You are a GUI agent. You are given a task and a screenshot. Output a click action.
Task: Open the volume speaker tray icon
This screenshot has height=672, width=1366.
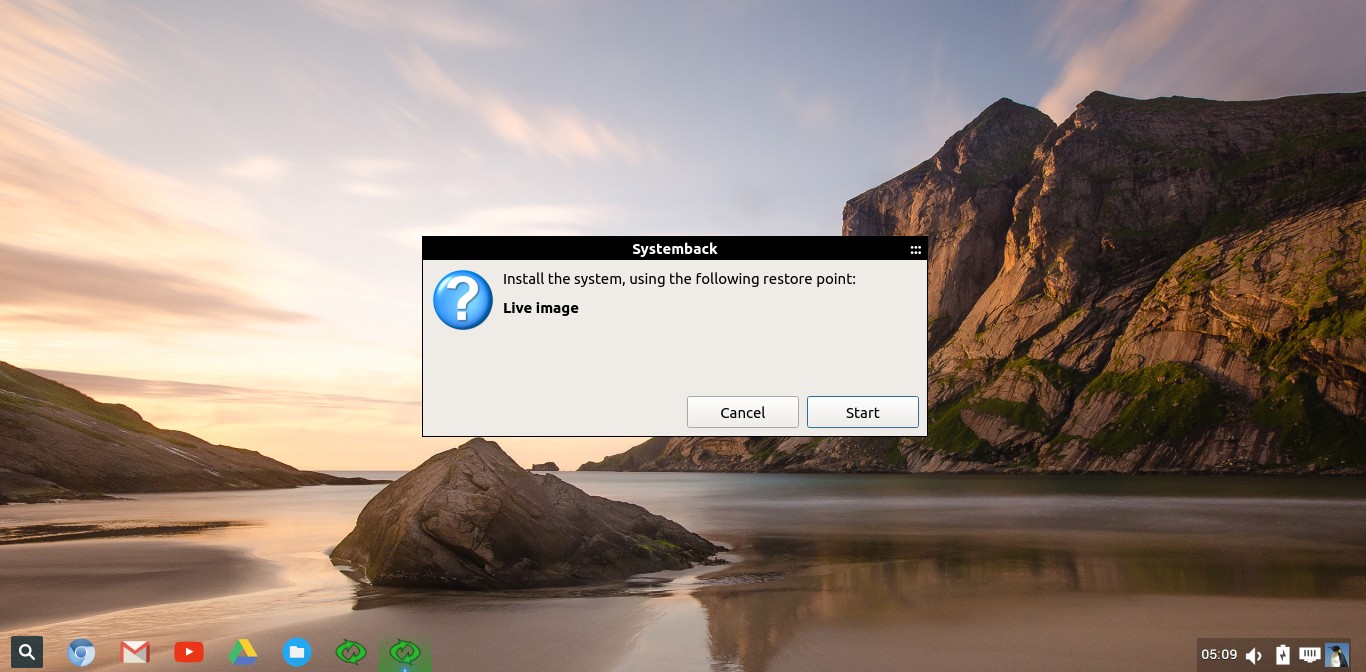tap(1254, 656)
